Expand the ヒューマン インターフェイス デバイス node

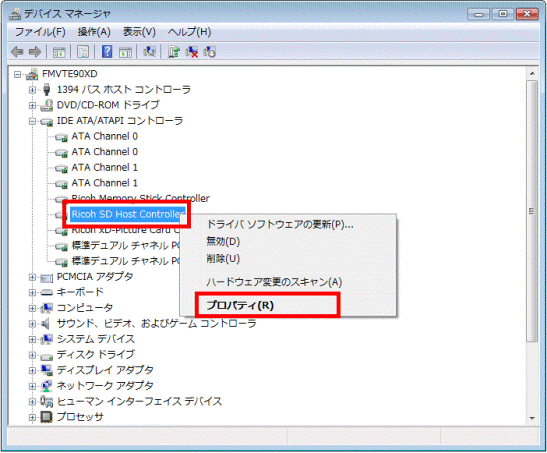click(x=32, y=402)
